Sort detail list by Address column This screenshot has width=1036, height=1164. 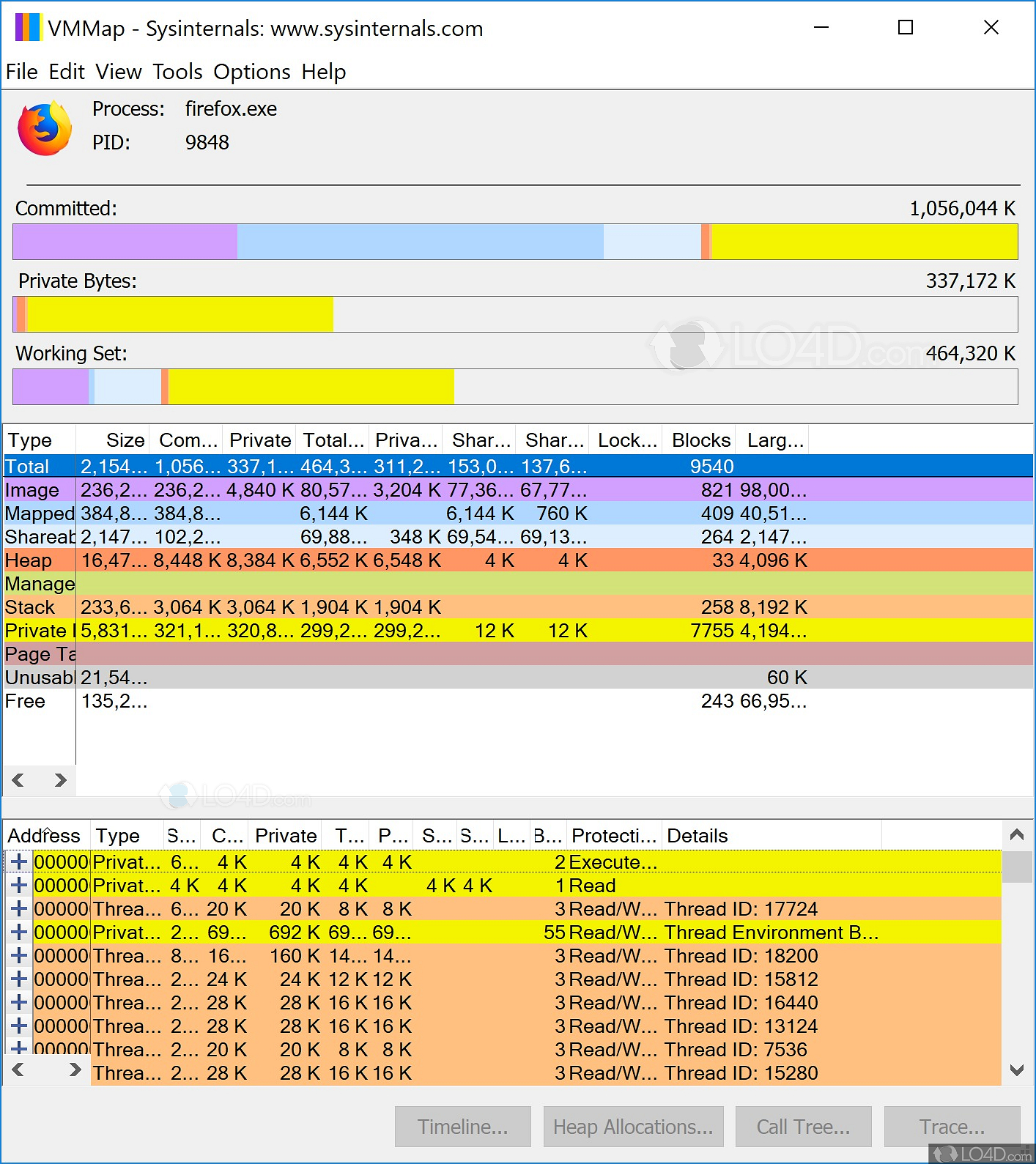coord(47,835)
